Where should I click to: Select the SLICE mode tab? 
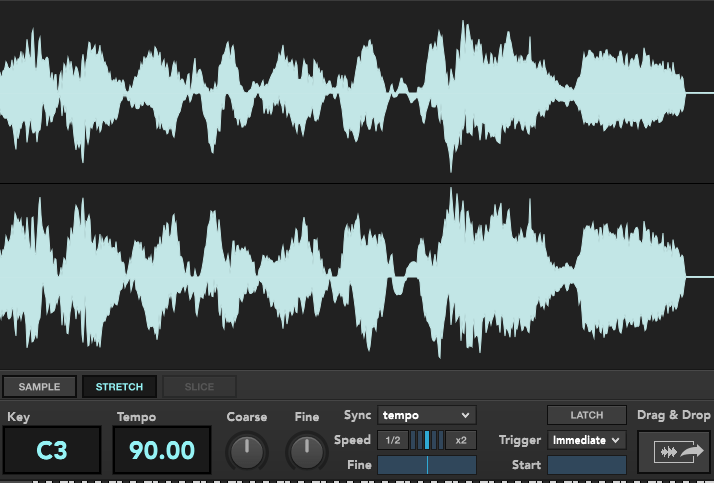click(199, 387)
